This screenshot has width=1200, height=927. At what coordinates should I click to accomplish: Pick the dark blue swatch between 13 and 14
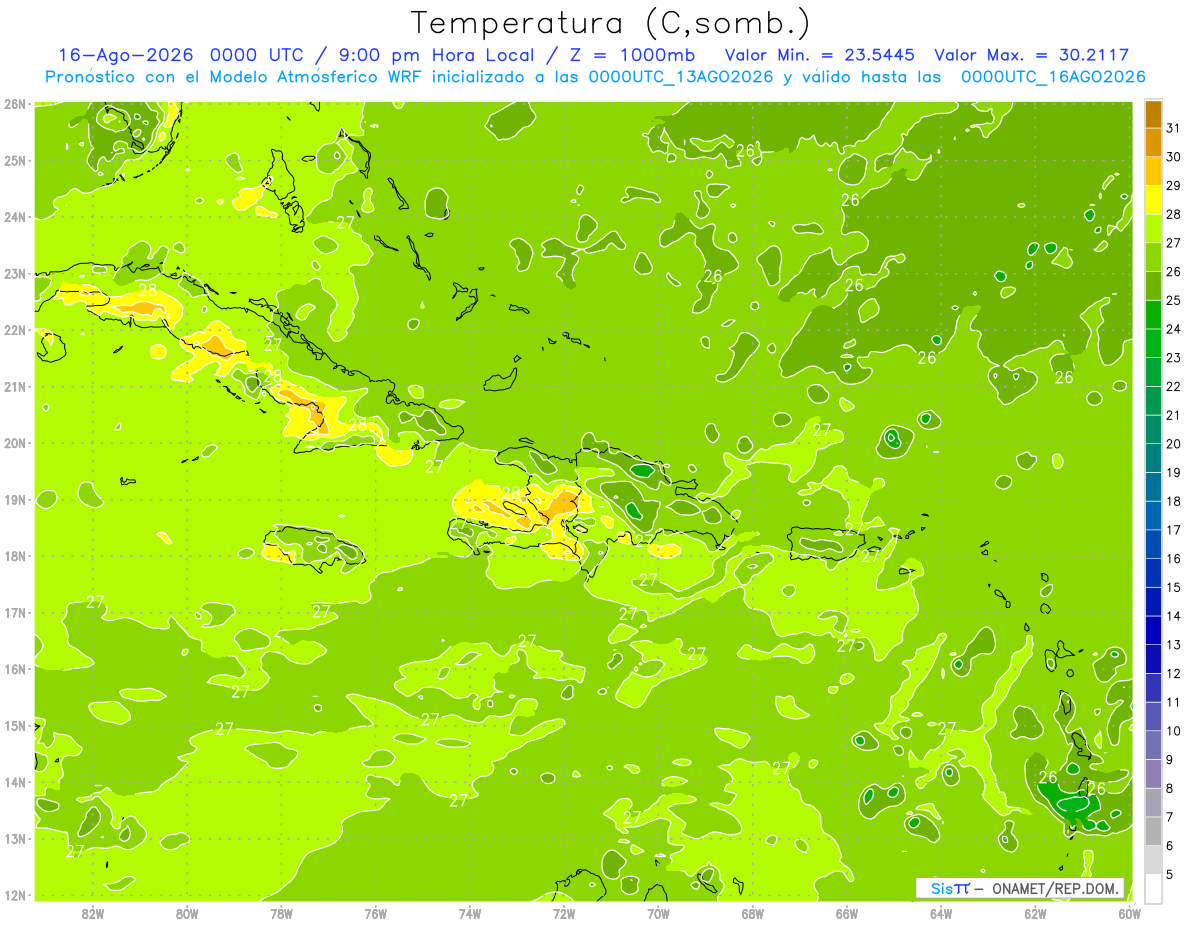pyautogui.click(x=1153, y=630)
